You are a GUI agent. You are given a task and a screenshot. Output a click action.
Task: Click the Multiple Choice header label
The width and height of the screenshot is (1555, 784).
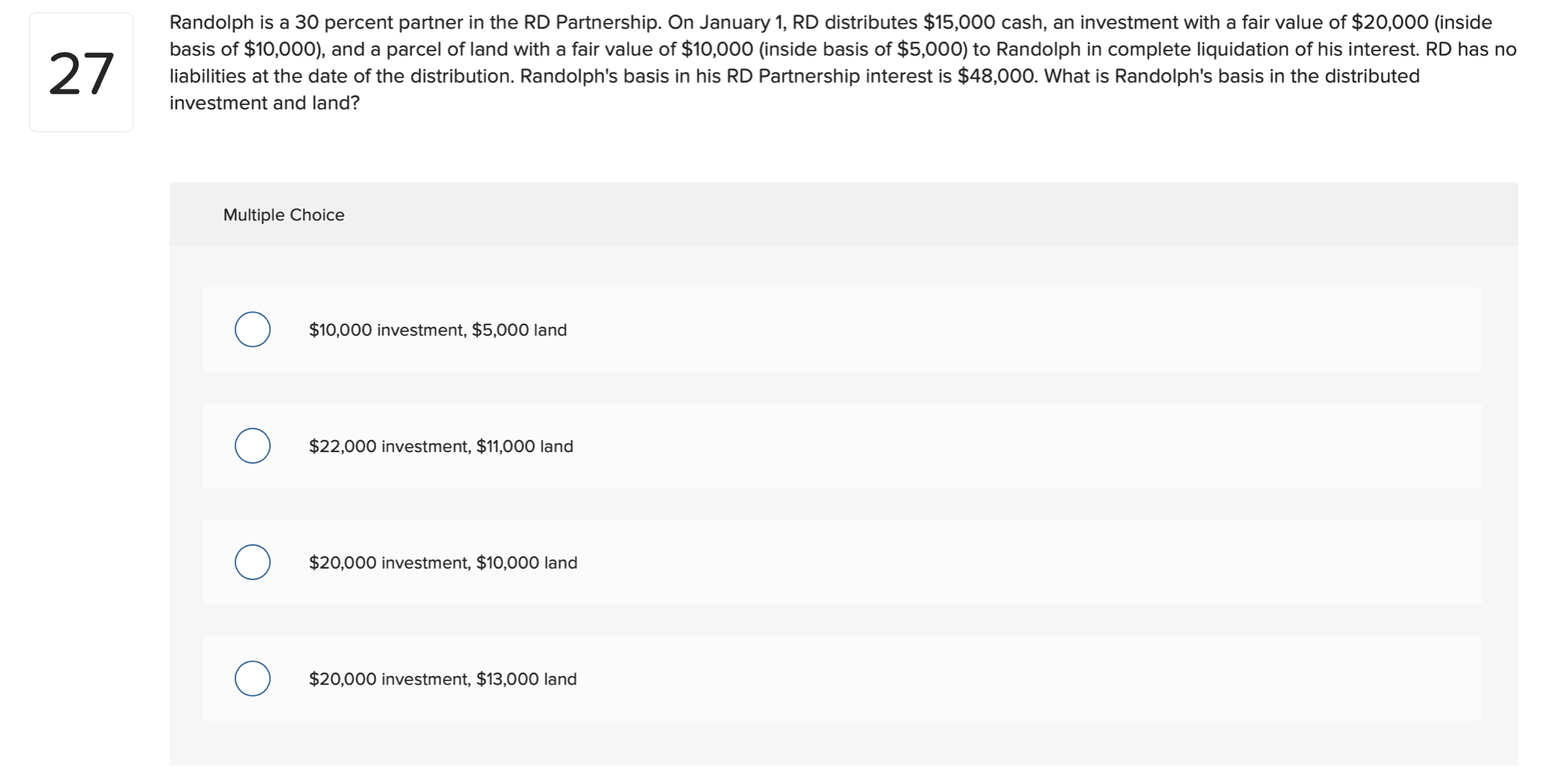tap(284, 214)
